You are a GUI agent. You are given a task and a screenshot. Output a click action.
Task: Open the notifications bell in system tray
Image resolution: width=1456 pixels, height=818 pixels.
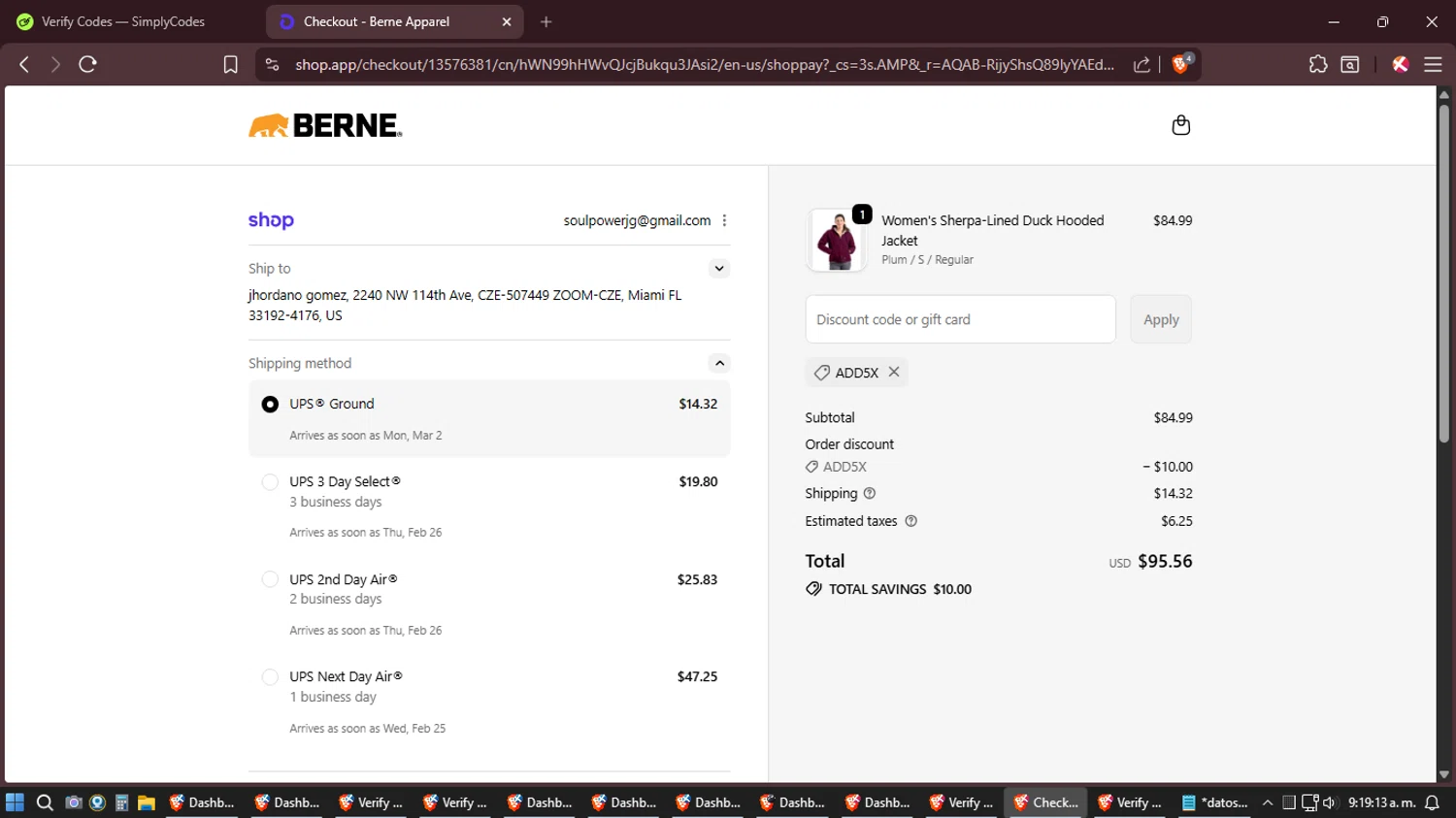(x=1432, y=802)
